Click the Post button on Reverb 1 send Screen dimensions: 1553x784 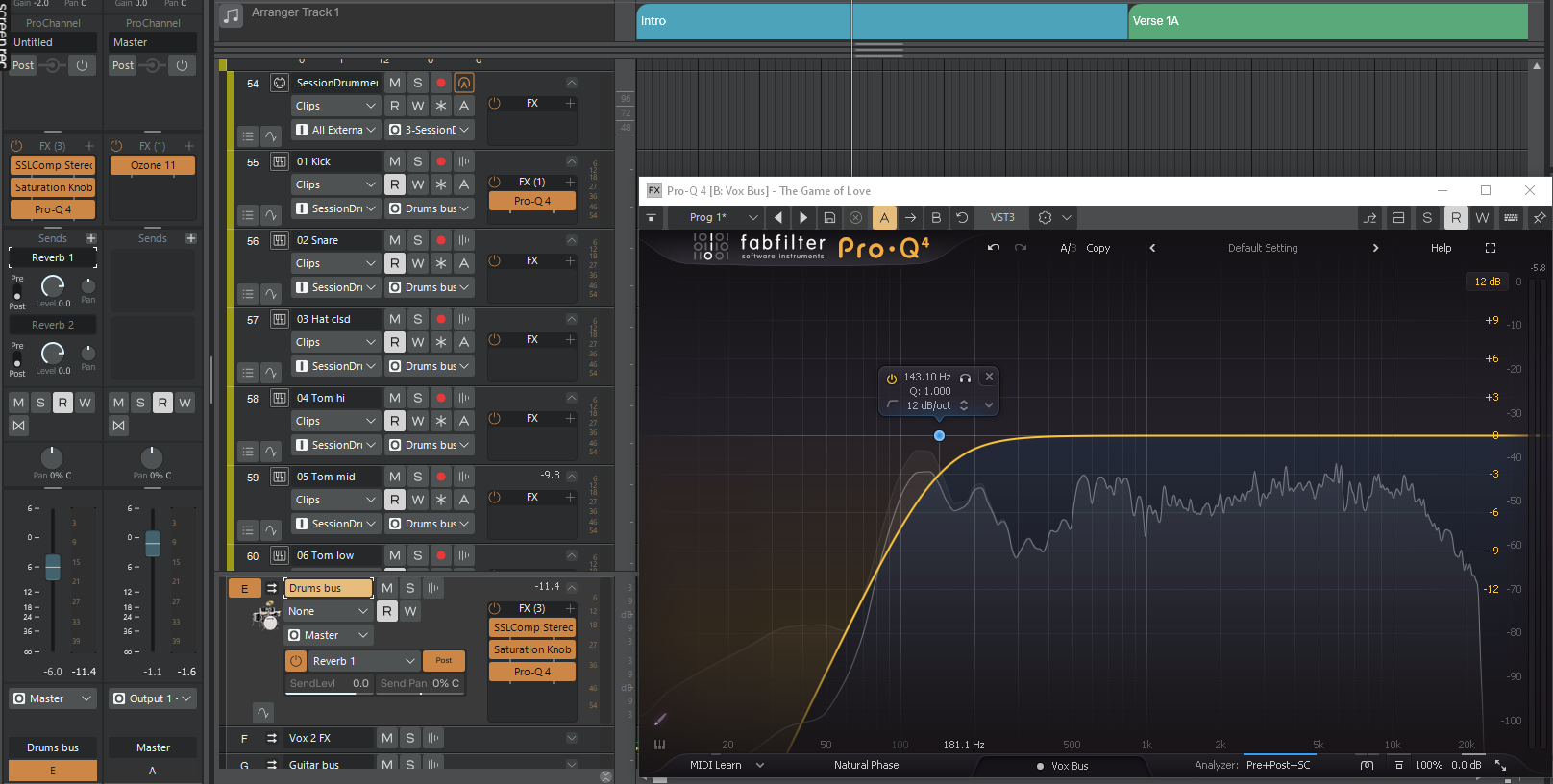coord(443,661)
